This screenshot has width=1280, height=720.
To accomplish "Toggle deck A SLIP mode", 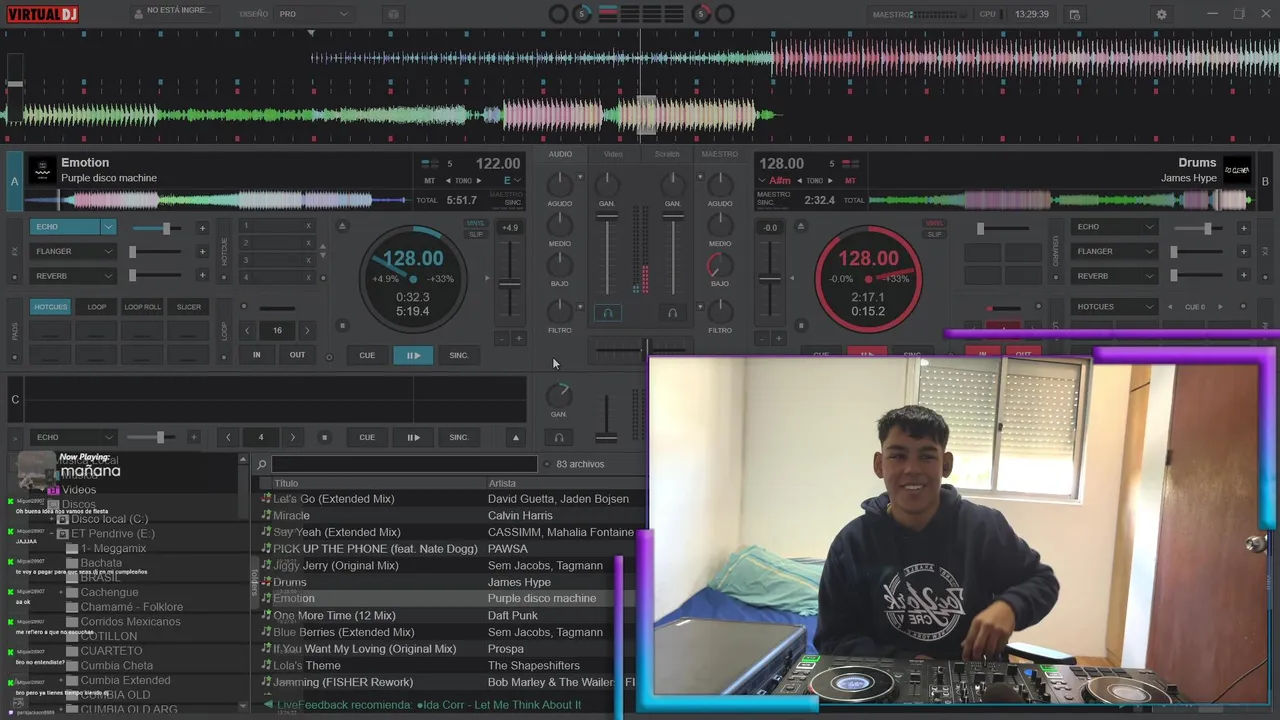I will point(476,234).
